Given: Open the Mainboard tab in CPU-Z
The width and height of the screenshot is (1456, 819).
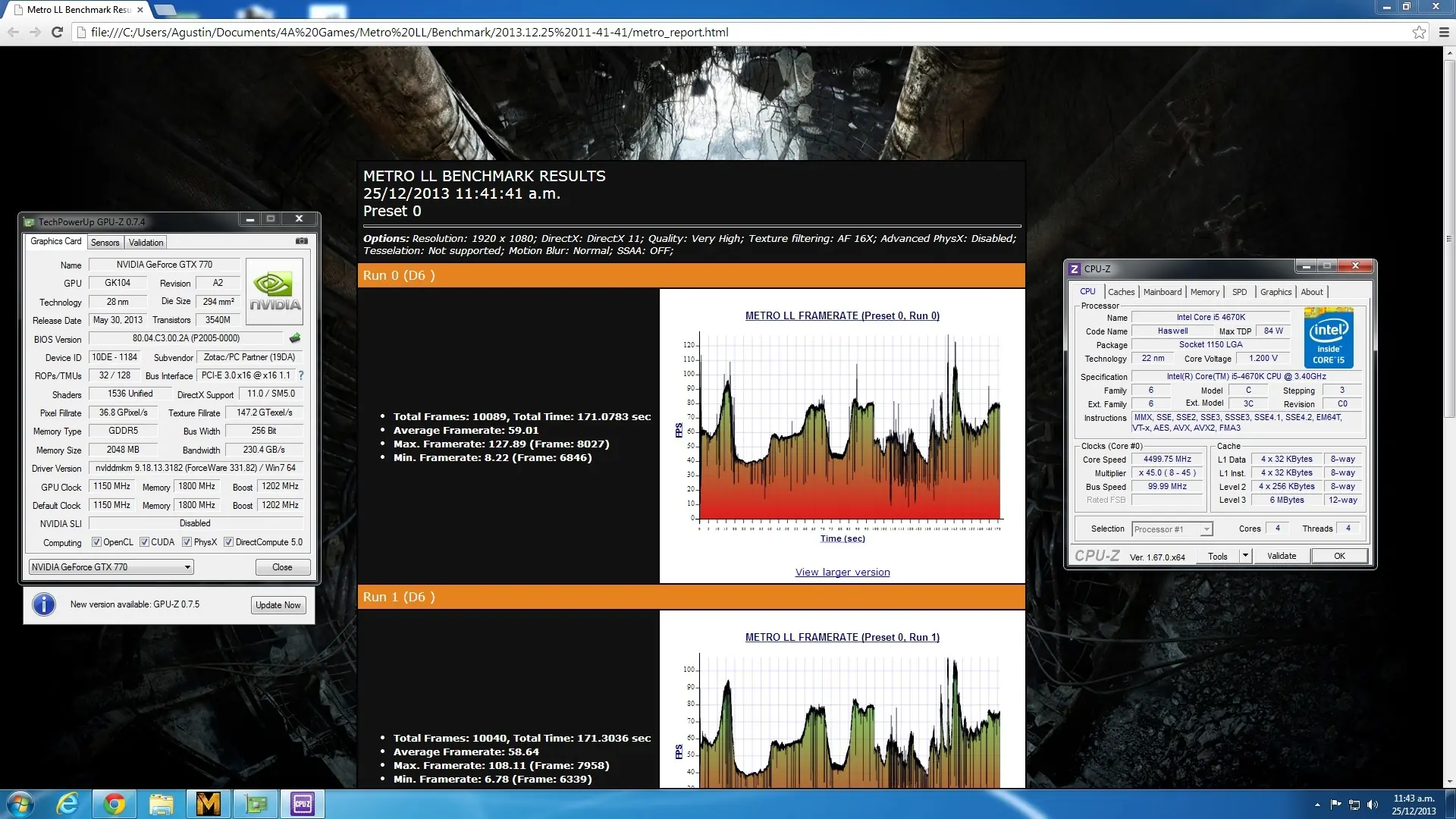Looking at the screenshot, I should 1163,292.
